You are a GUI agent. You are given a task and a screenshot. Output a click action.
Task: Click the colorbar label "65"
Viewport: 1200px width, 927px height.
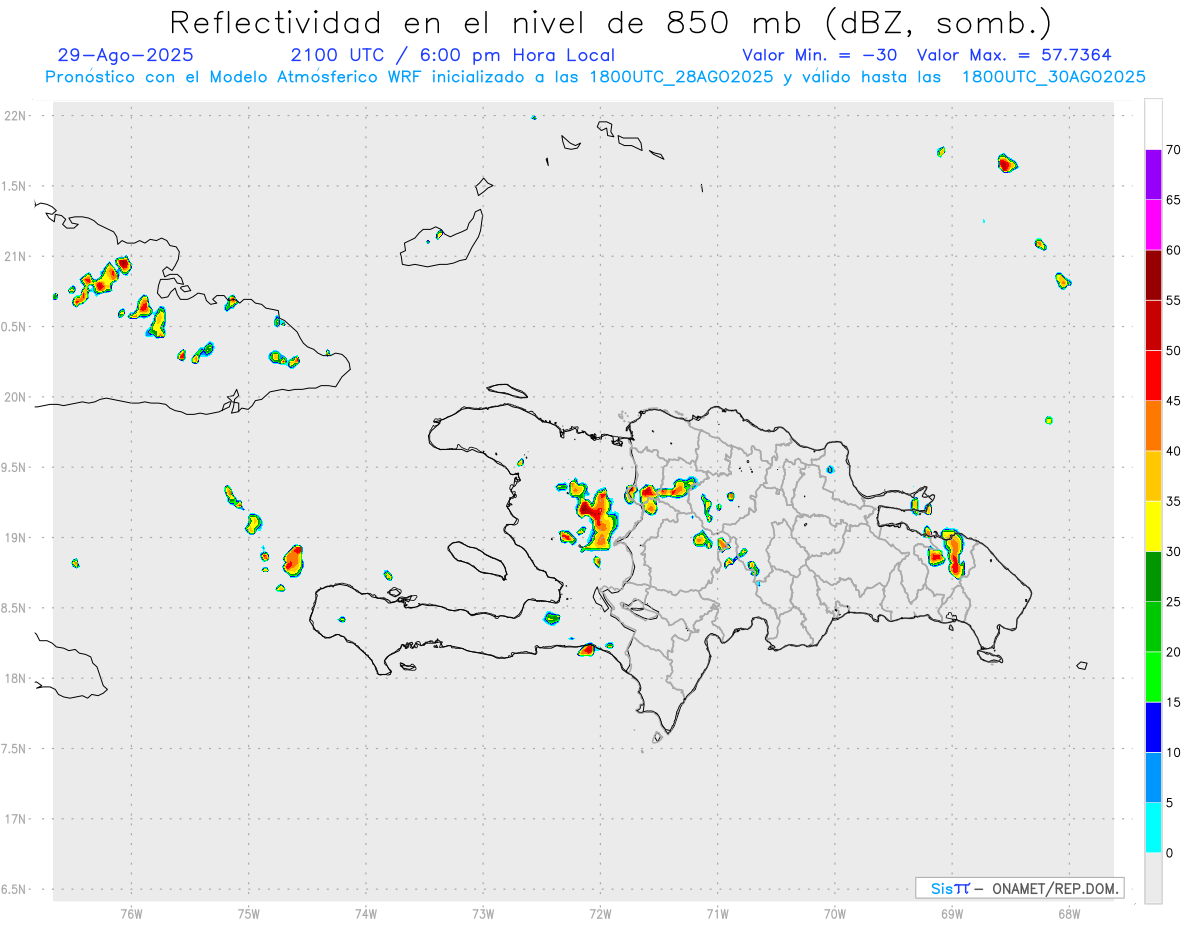[x=1174, y=200]
